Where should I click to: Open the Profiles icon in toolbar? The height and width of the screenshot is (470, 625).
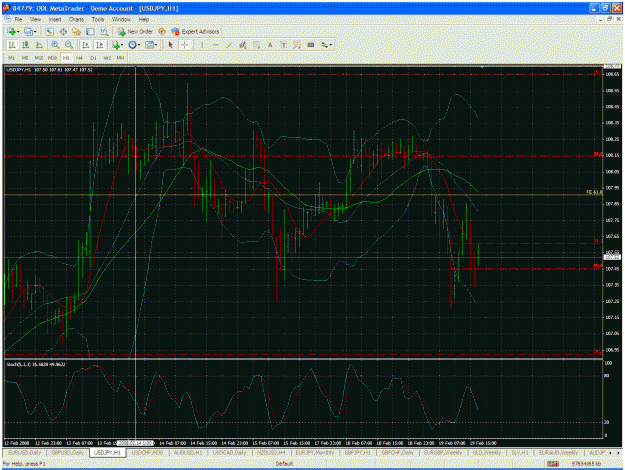[28, 31]
